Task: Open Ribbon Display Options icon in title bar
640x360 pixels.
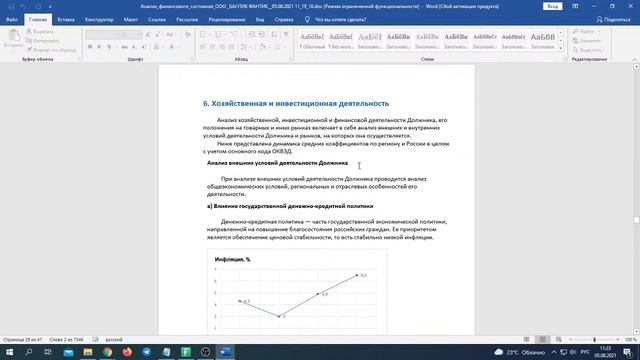Action: pyautogui.click(x=575, y=6)
